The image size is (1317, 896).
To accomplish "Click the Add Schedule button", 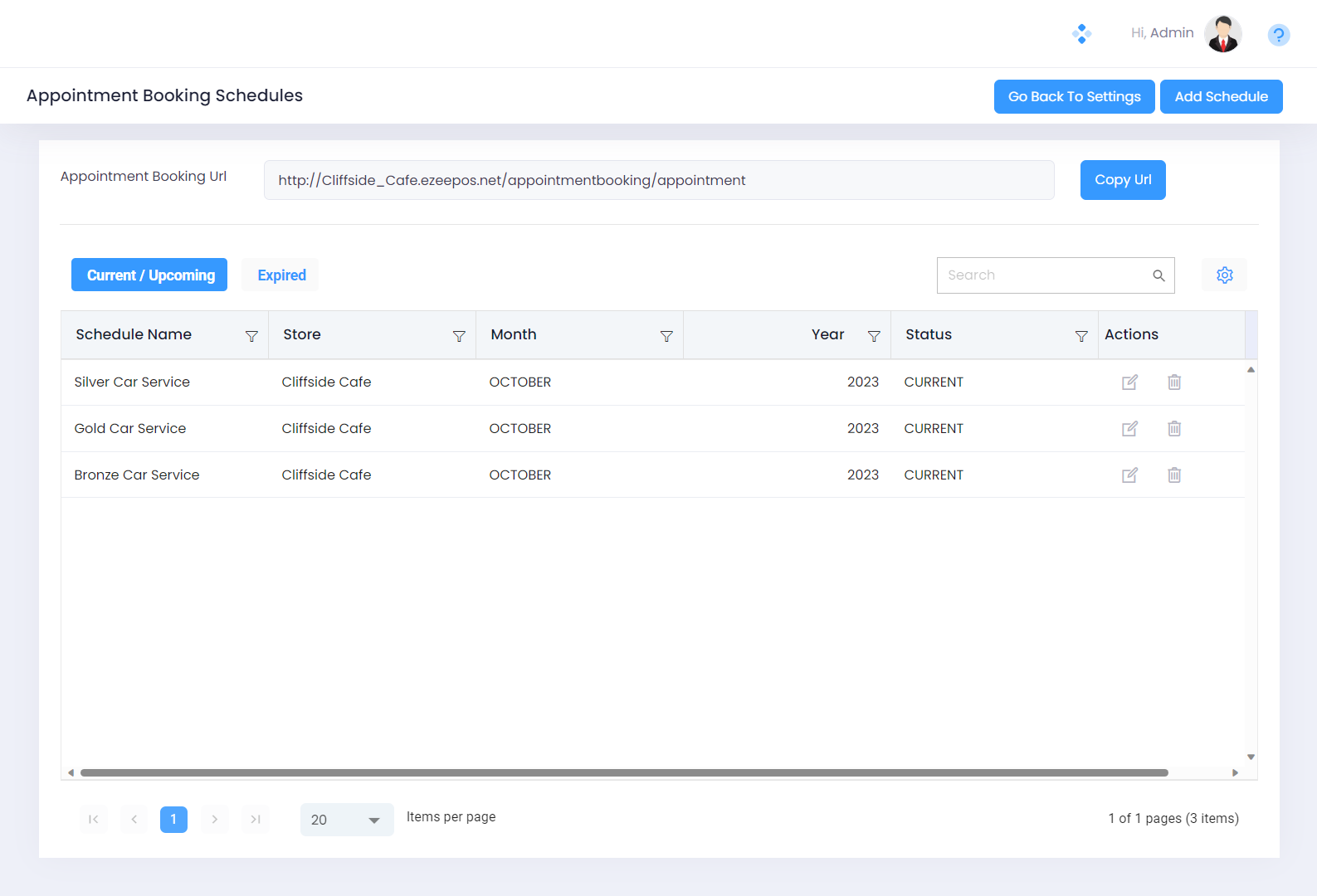I will click(x=1221, y=97).
